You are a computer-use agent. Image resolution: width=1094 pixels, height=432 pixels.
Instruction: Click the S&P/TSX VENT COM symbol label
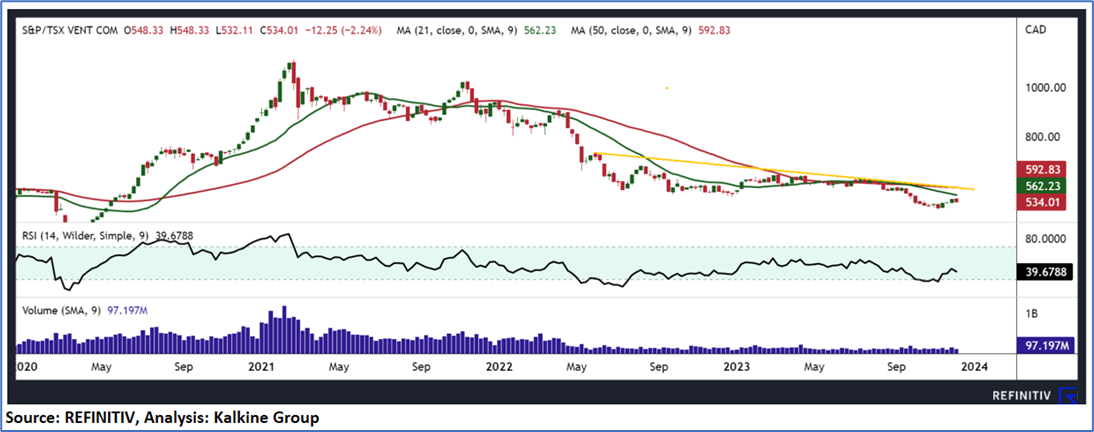click(x=68, y=31)
